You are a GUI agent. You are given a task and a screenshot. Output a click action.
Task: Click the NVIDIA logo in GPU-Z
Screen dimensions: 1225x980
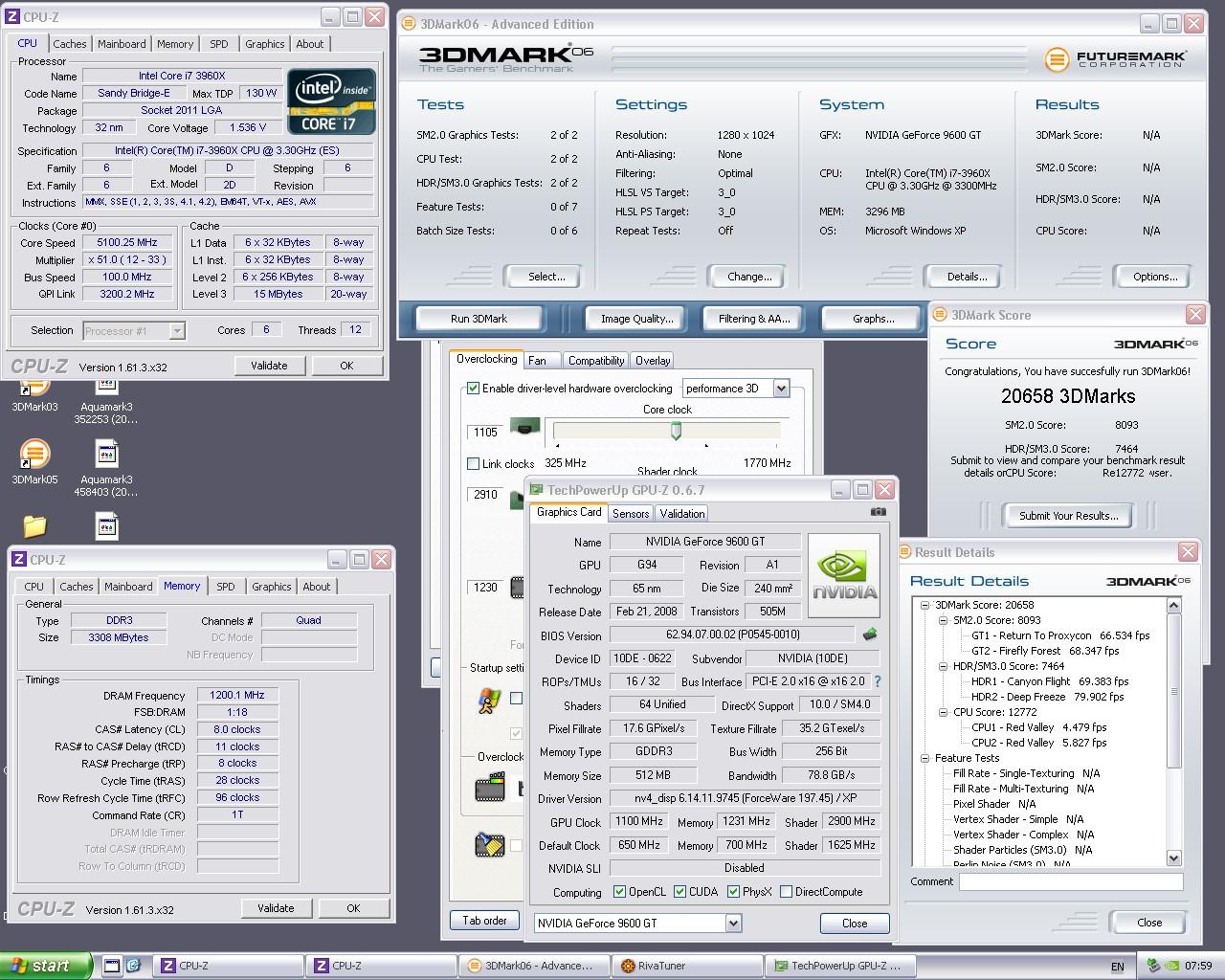click(844, 572)
